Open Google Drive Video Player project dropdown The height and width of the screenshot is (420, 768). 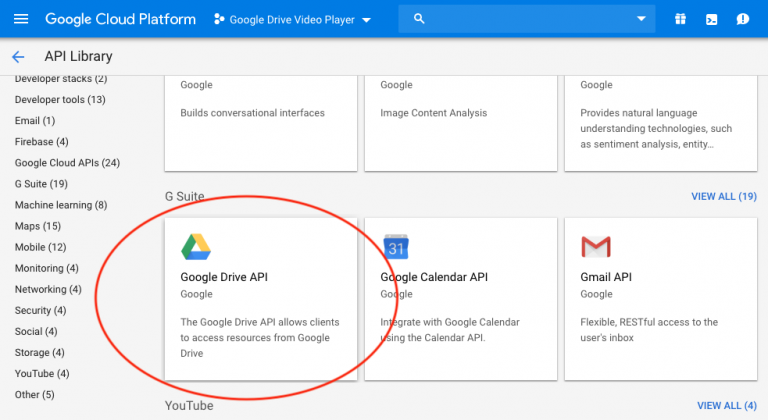pyautogui.click(x=292, y=19)
